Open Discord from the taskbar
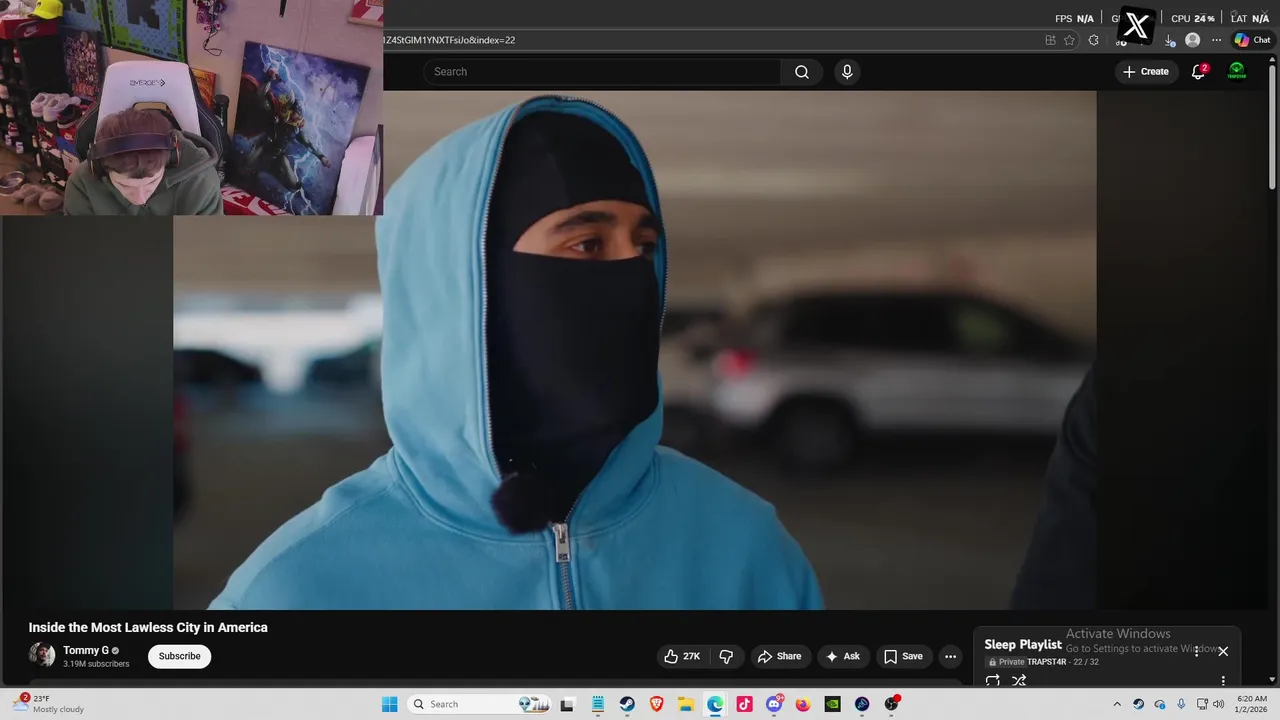The image size is (1280, 720). tap(774, 704)
